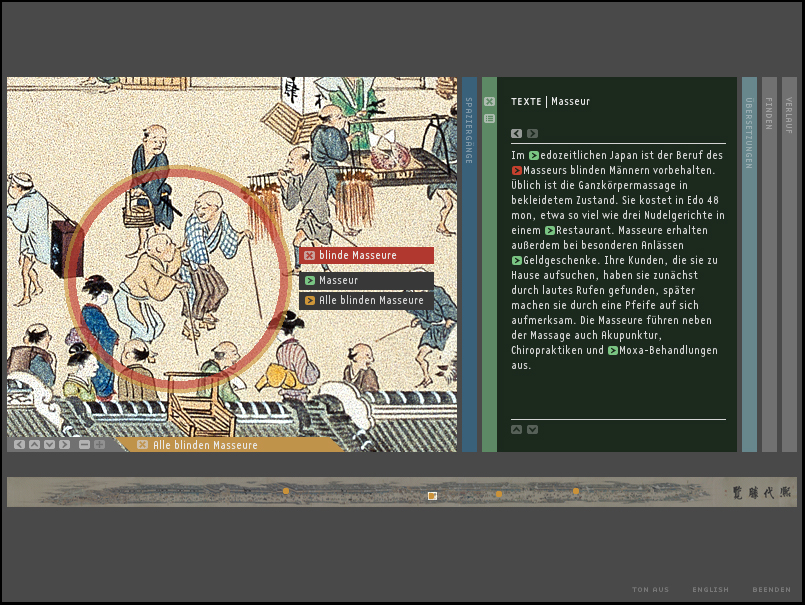Open the SPAZIERGÄNGE vertical tab
The height and width of the screenshot is (605, 805).
point(469,264)
